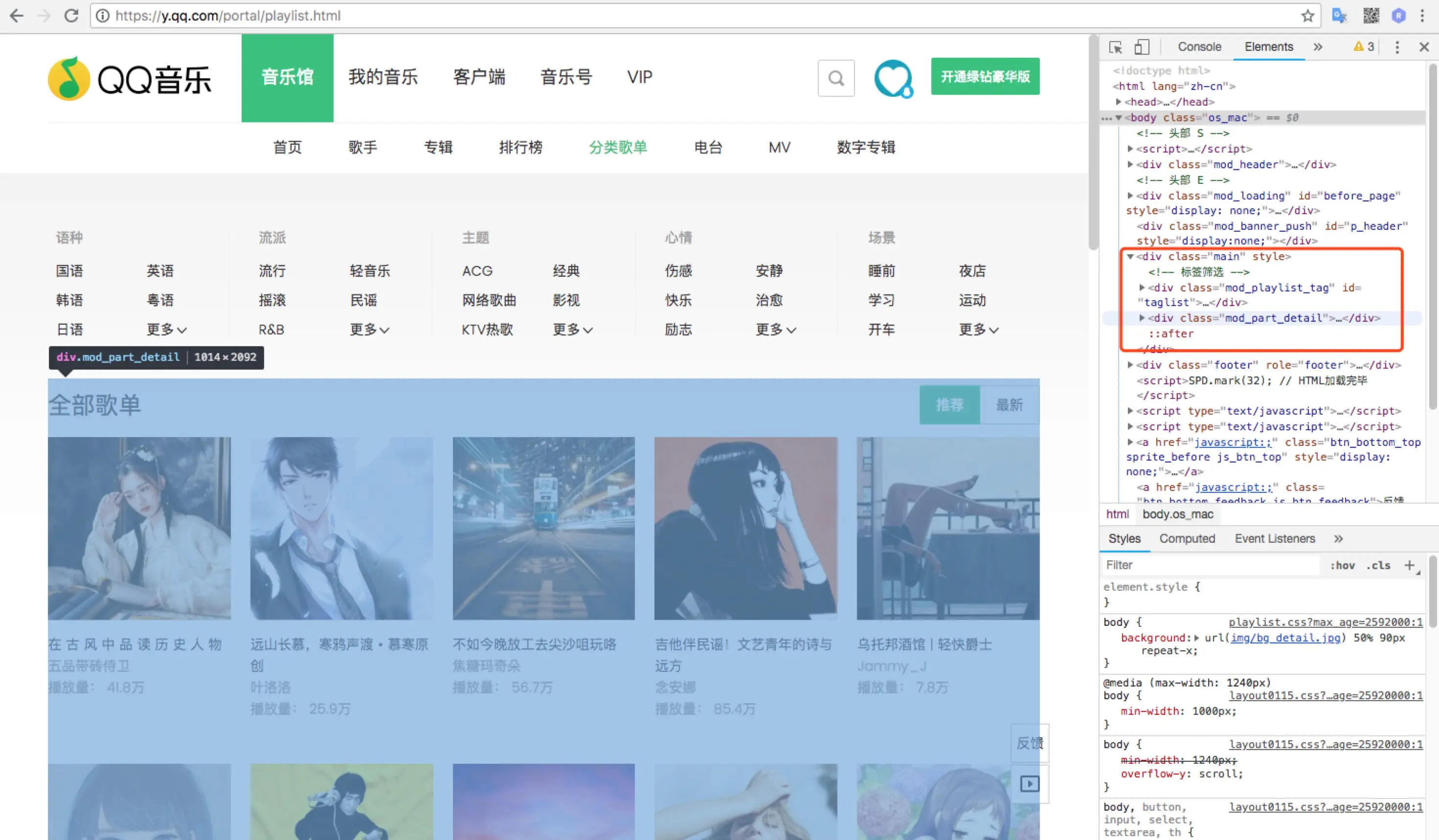
Task: Click the Google Translate extension icon
Action: point(1339,16)
